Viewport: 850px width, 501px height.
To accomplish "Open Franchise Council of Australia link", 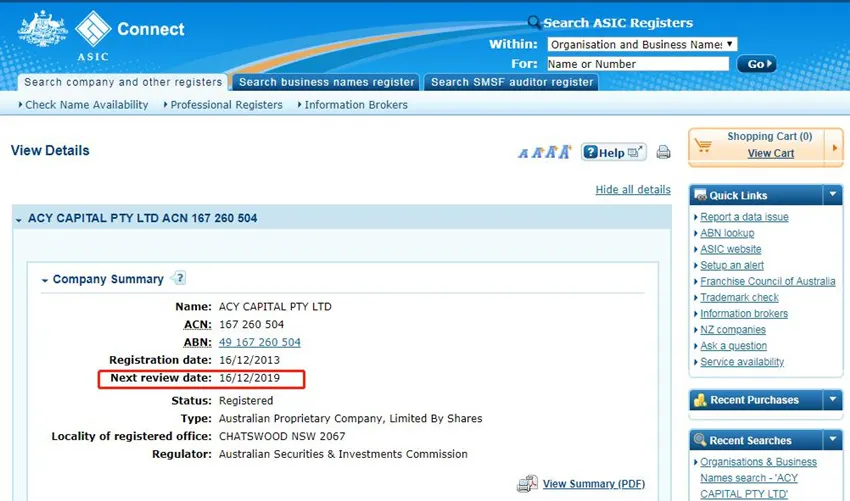I will pos(768,281).
